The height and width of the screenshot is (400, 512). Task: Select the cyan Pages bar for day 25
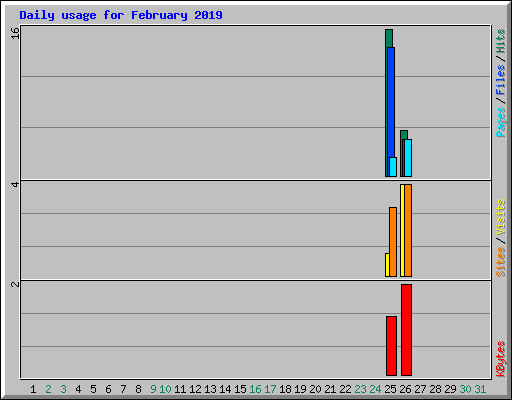click(393, 167)
